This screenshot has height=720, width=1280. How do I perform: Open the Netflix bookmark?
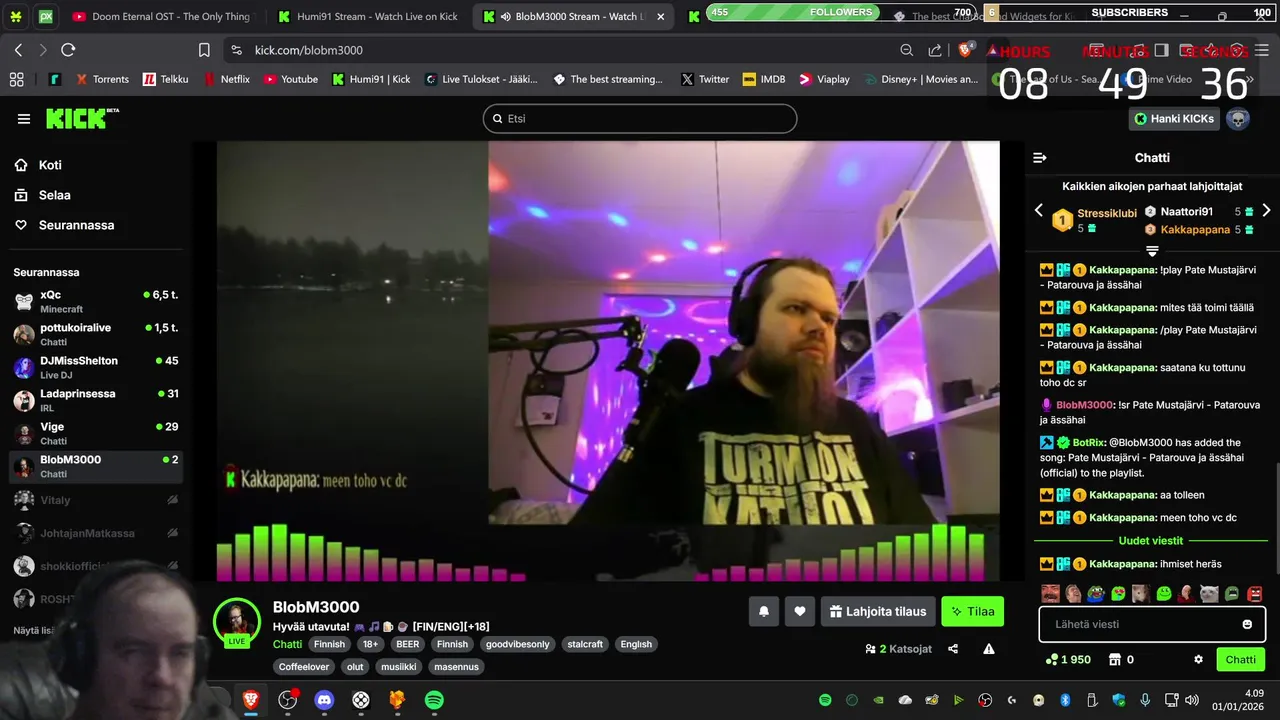click(x=226, y=79)
